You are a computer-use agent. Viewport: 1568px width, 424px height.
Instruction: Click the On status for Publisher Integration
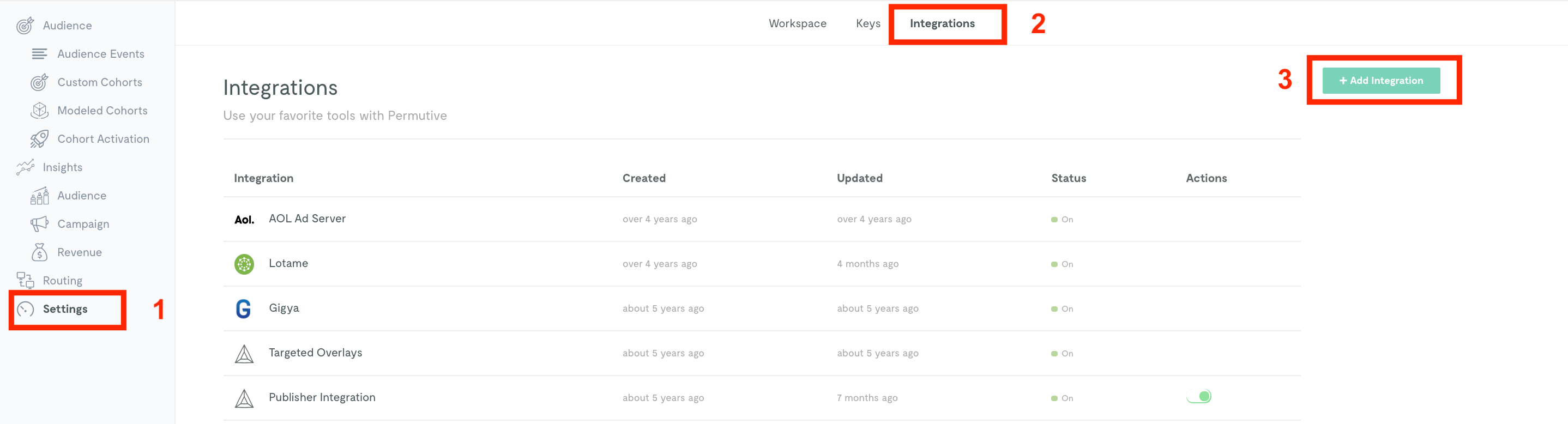point(1062,398)
